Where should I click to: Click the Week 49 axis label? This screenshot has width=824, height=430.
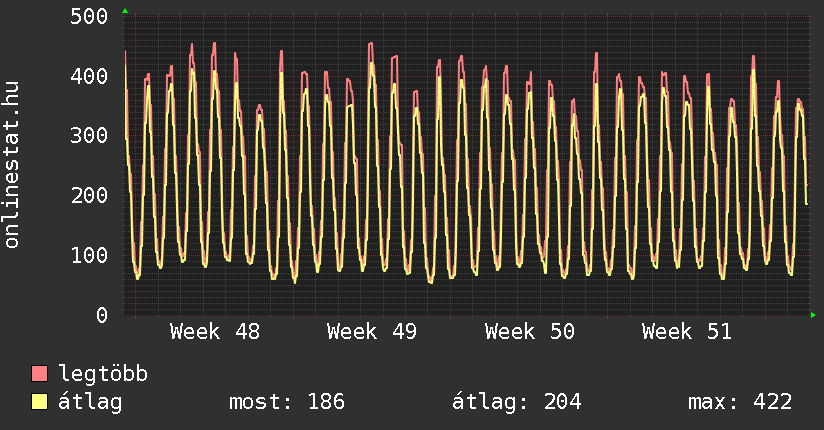[x=372, y=332]
